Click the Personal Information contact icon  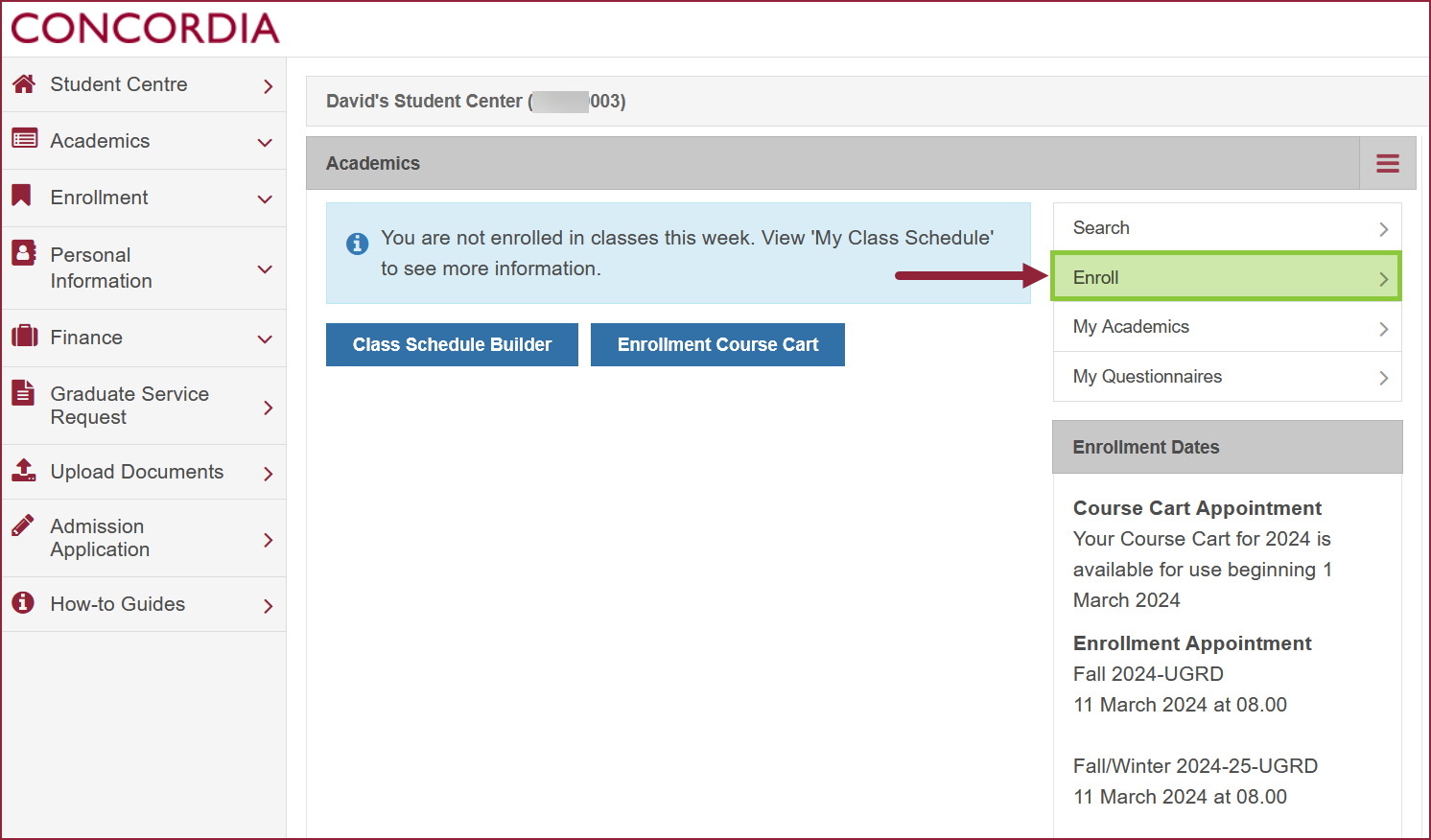[x=24, y=253]
